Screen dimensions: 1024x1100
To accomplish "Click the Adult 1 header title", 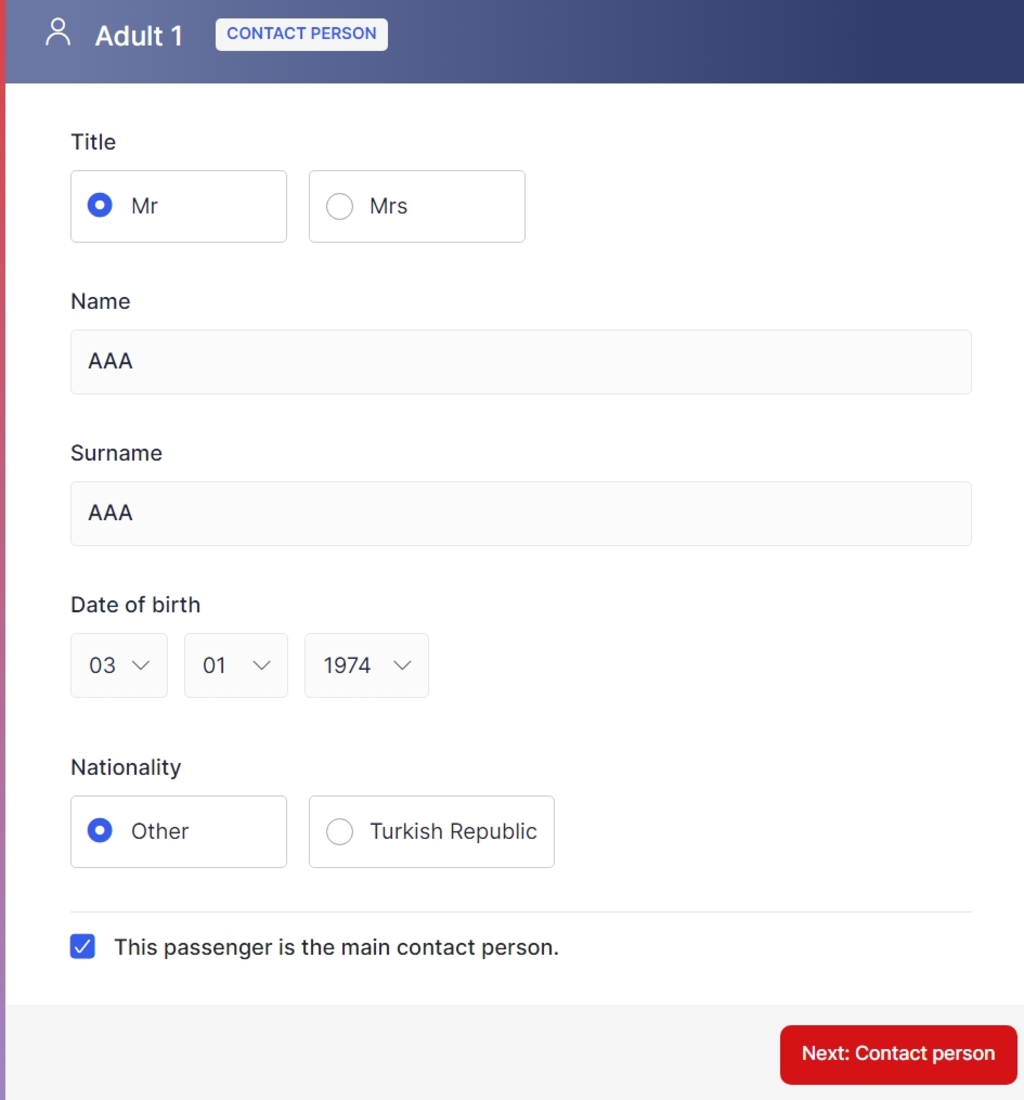I will pyautogui.click(x=139, y=35).
